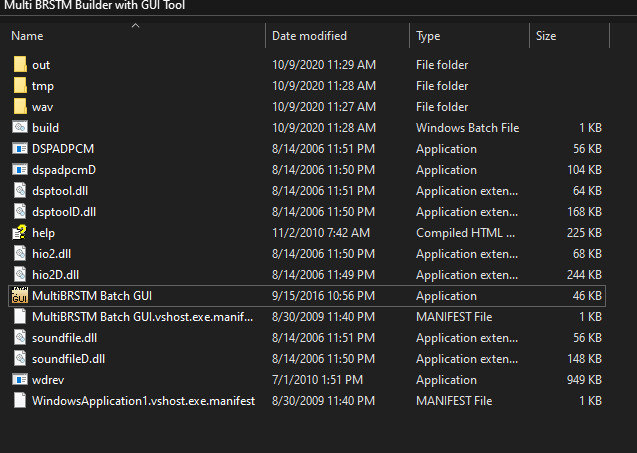Select the dsptool.dll file icon
Screen dimensions: 637x453
coord(20,191)
